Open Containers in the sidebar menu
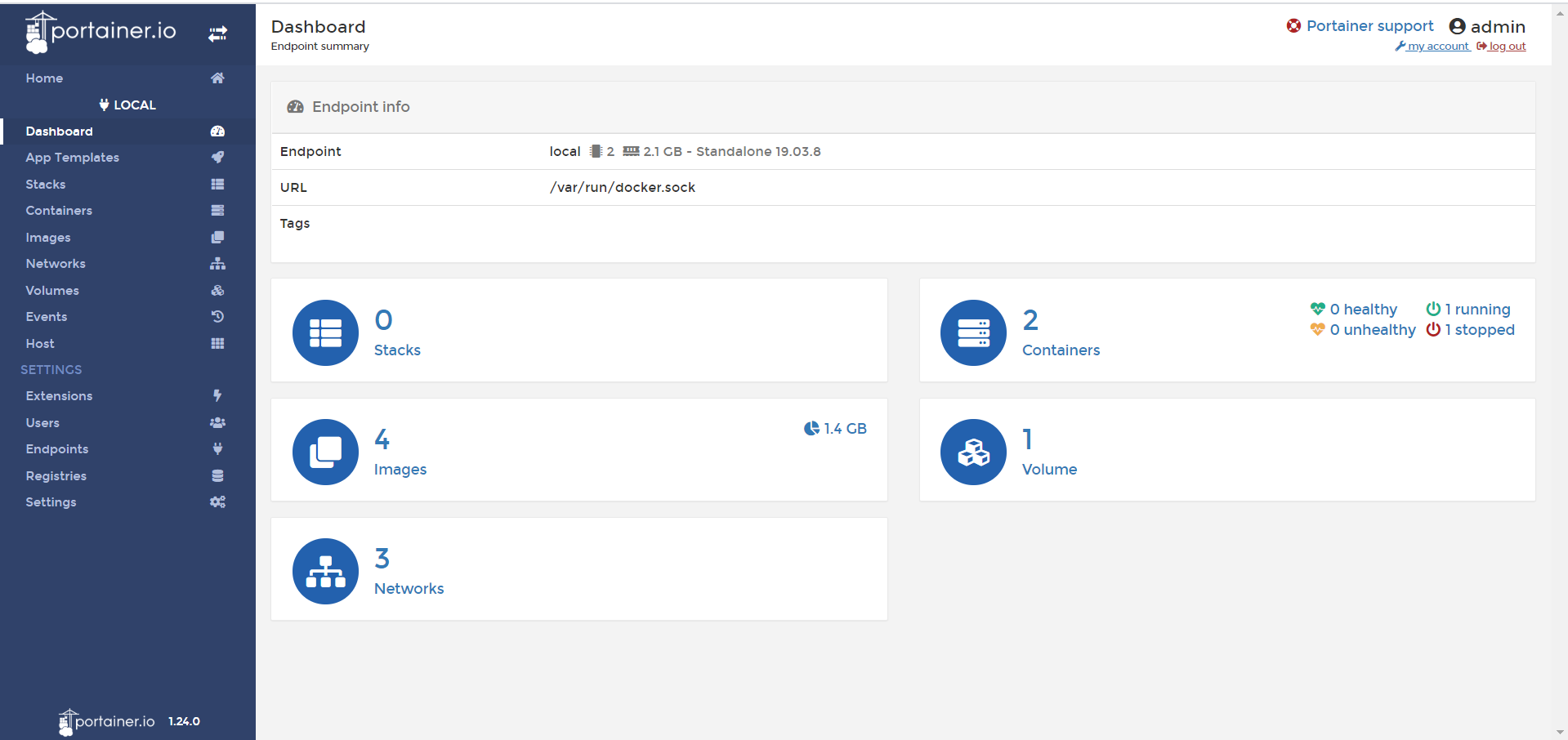This screenshot has height=740, width=1568. [x=59, y=211]
